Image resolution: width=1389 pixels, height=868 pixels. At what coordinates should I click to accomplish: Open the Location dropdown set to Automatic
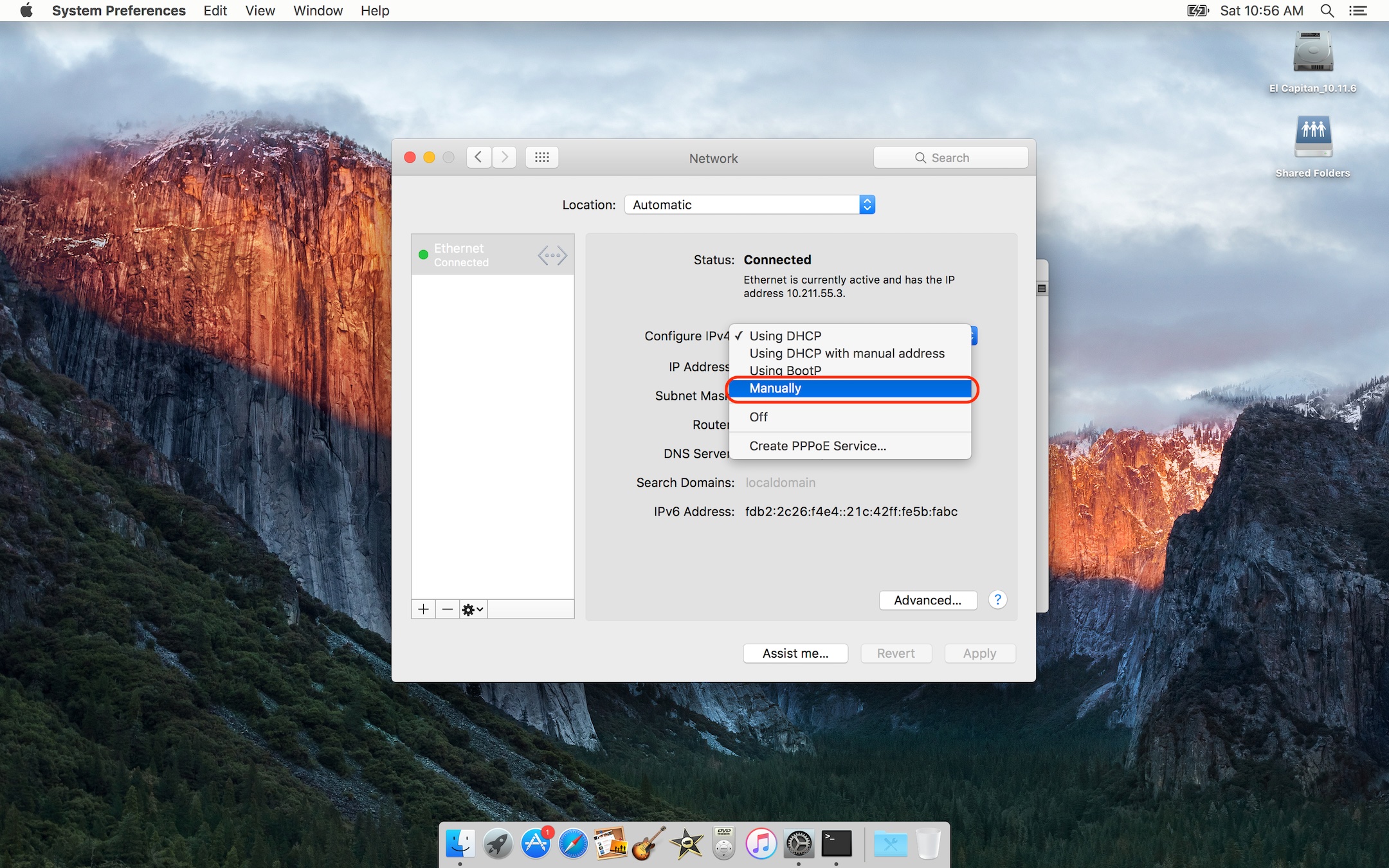[750, 204]
